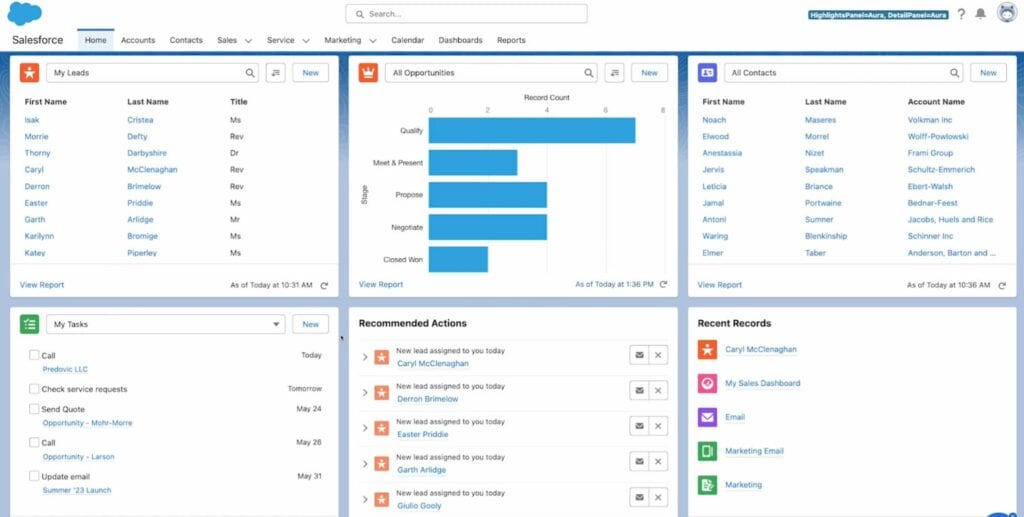Click the Opportunities crown icon
This screenshot has width=1024, height=517.
point(368,72)
